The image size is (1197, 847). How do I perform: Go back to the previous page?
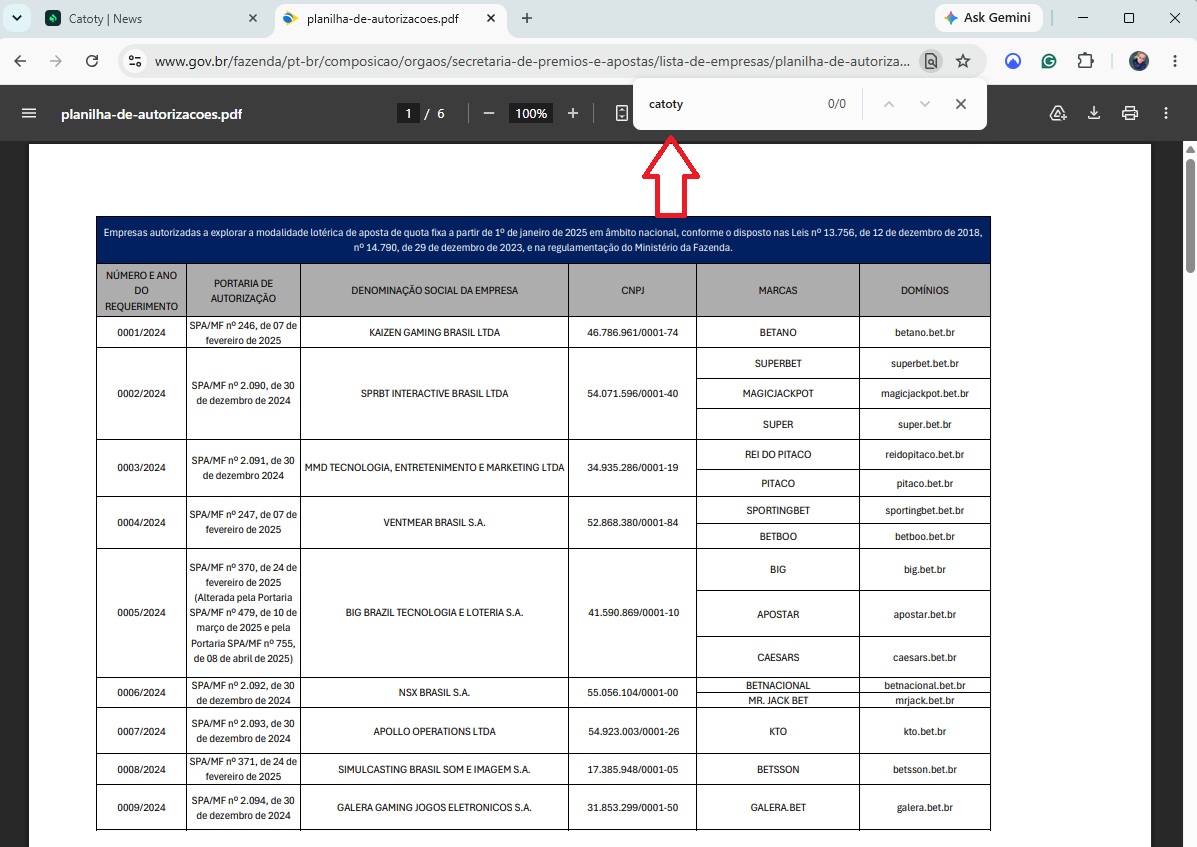[x=21, y=61]
